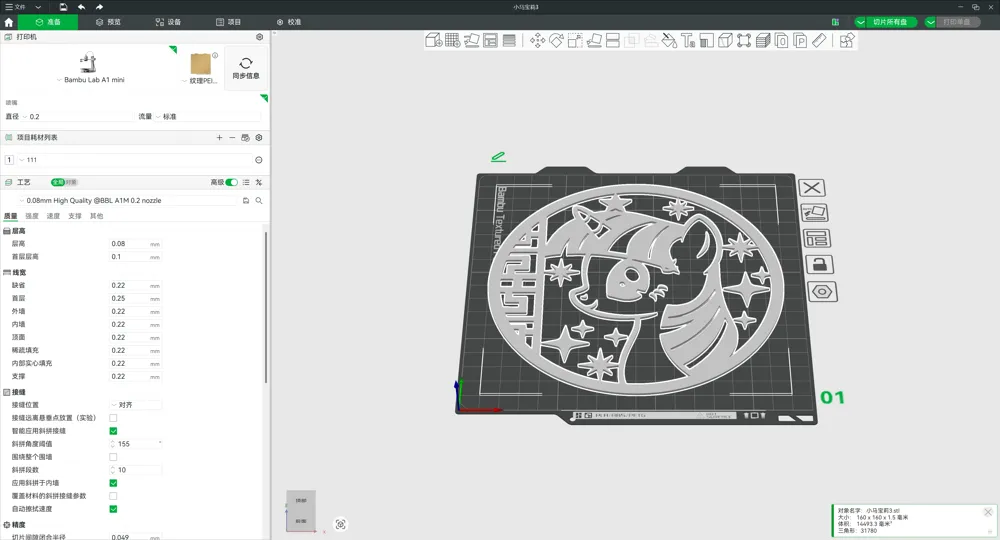
Task: Select the Cut tool
Action: pos(613,41)
